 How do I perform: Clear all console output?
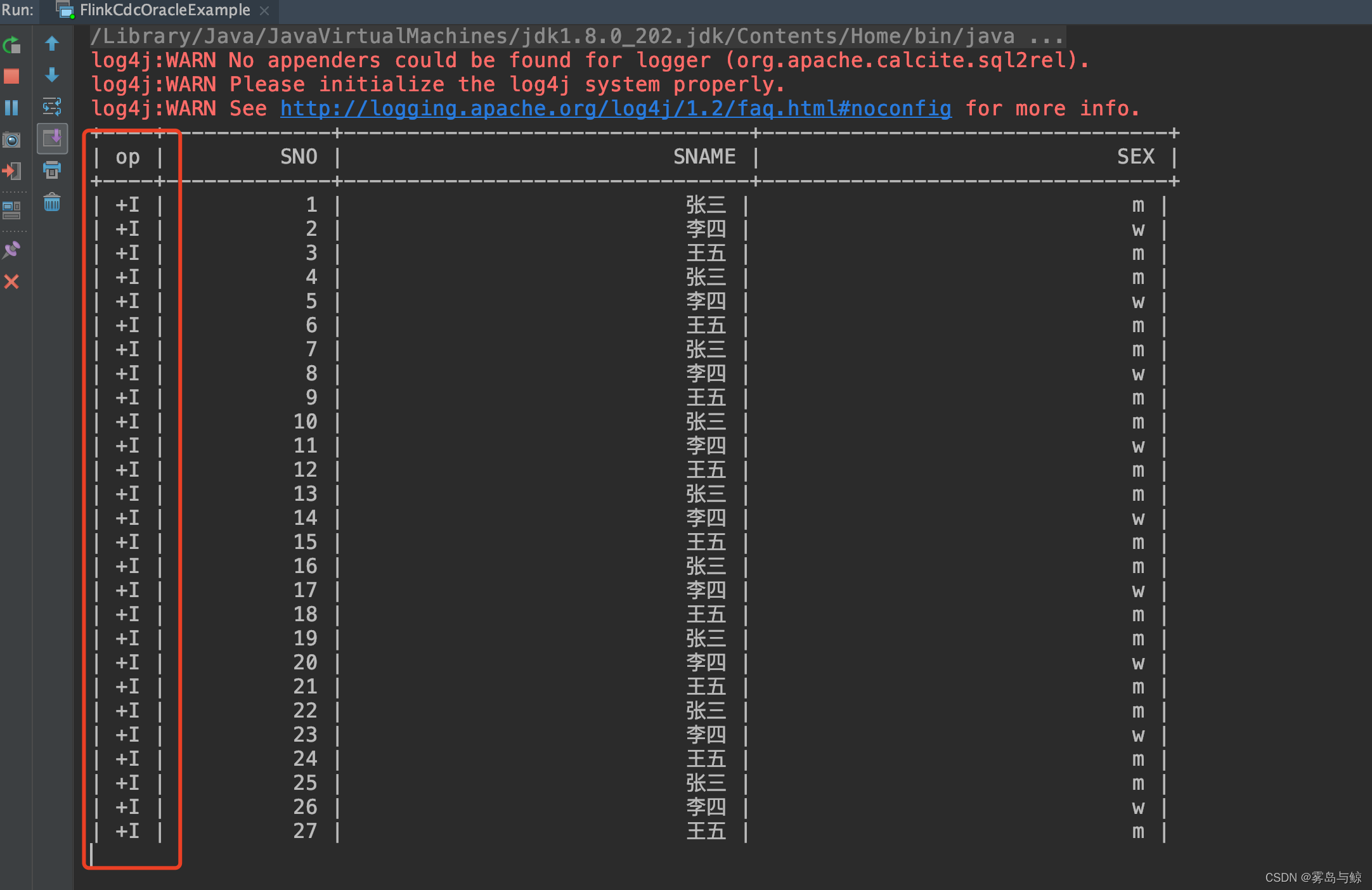(x=52, y=203)
